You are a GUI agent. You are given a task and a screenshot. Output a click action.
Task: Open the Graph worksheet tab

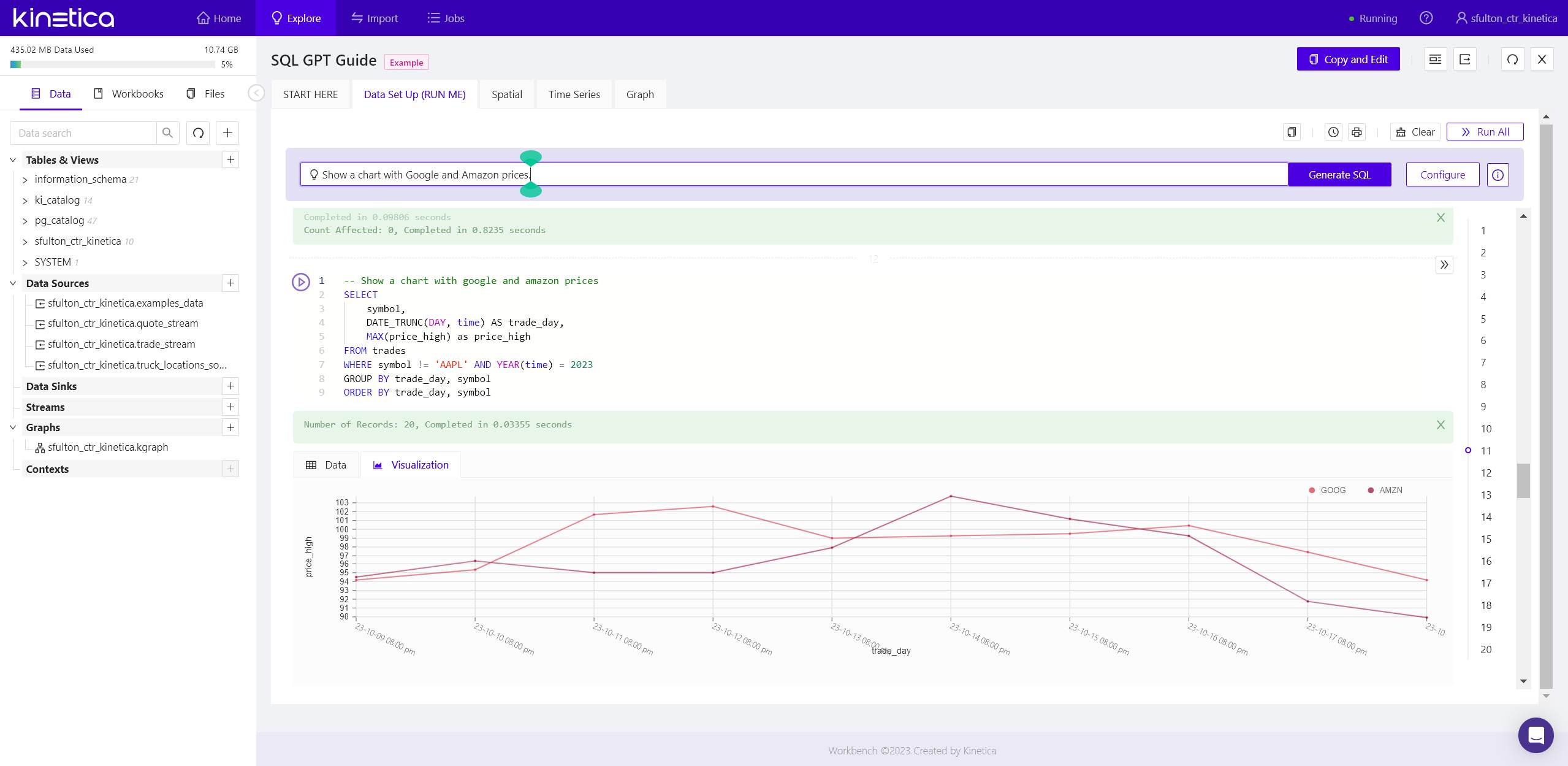tap(640, 94)
